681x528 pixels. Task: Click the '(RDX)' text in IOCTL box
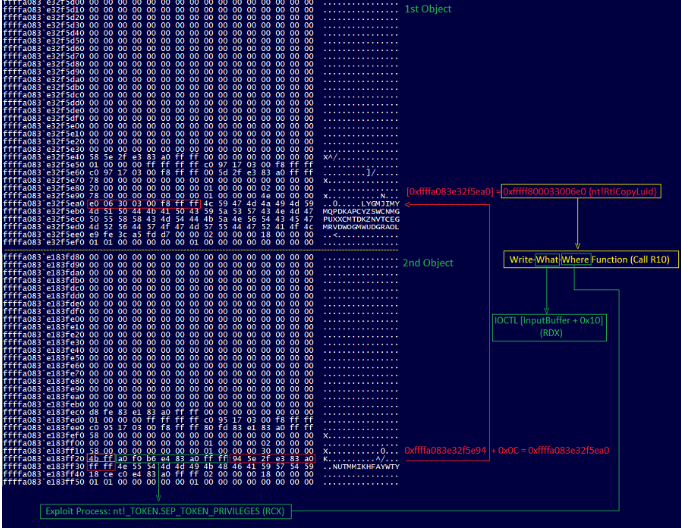pyautogui.click(x=545, y=332)
